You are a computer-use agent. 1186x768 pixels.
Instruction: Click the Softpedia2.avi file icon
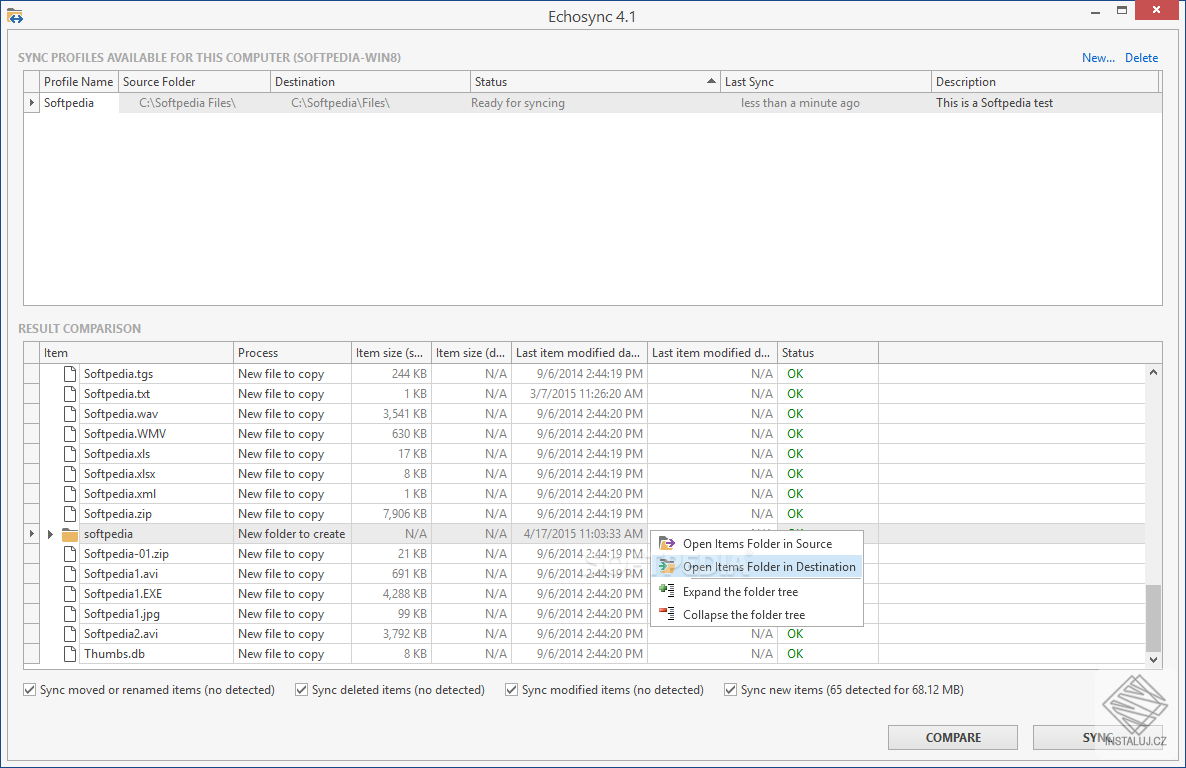pos(70,634)
